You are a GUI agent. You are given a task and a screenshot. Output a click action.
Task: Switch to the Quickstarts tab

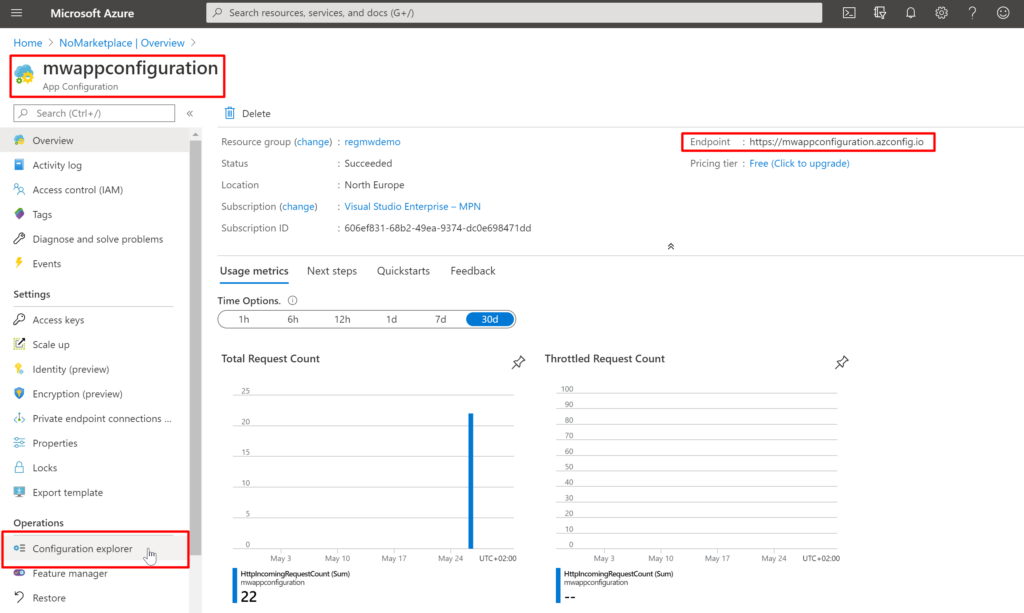tap(403, 271)
